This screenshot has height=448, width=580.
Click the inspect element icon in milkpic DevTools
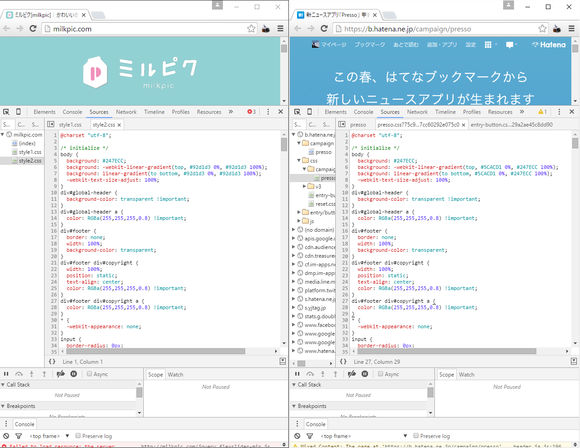coord(6,112)
